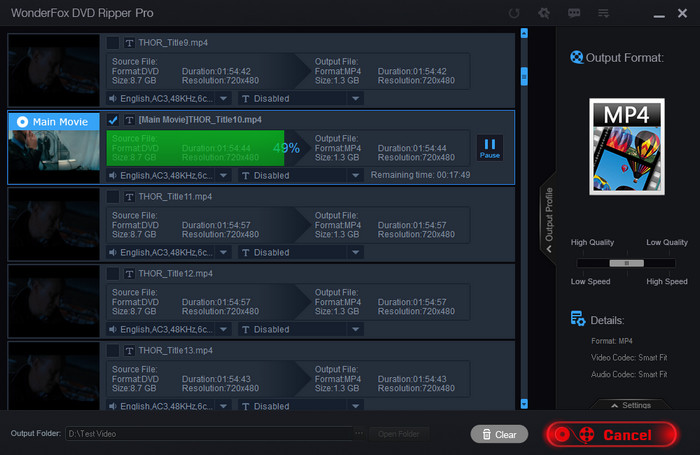This screenshot has width=700, height=455.
Task: Click scrollbar up arrow of title list
Action: point(524,33)
